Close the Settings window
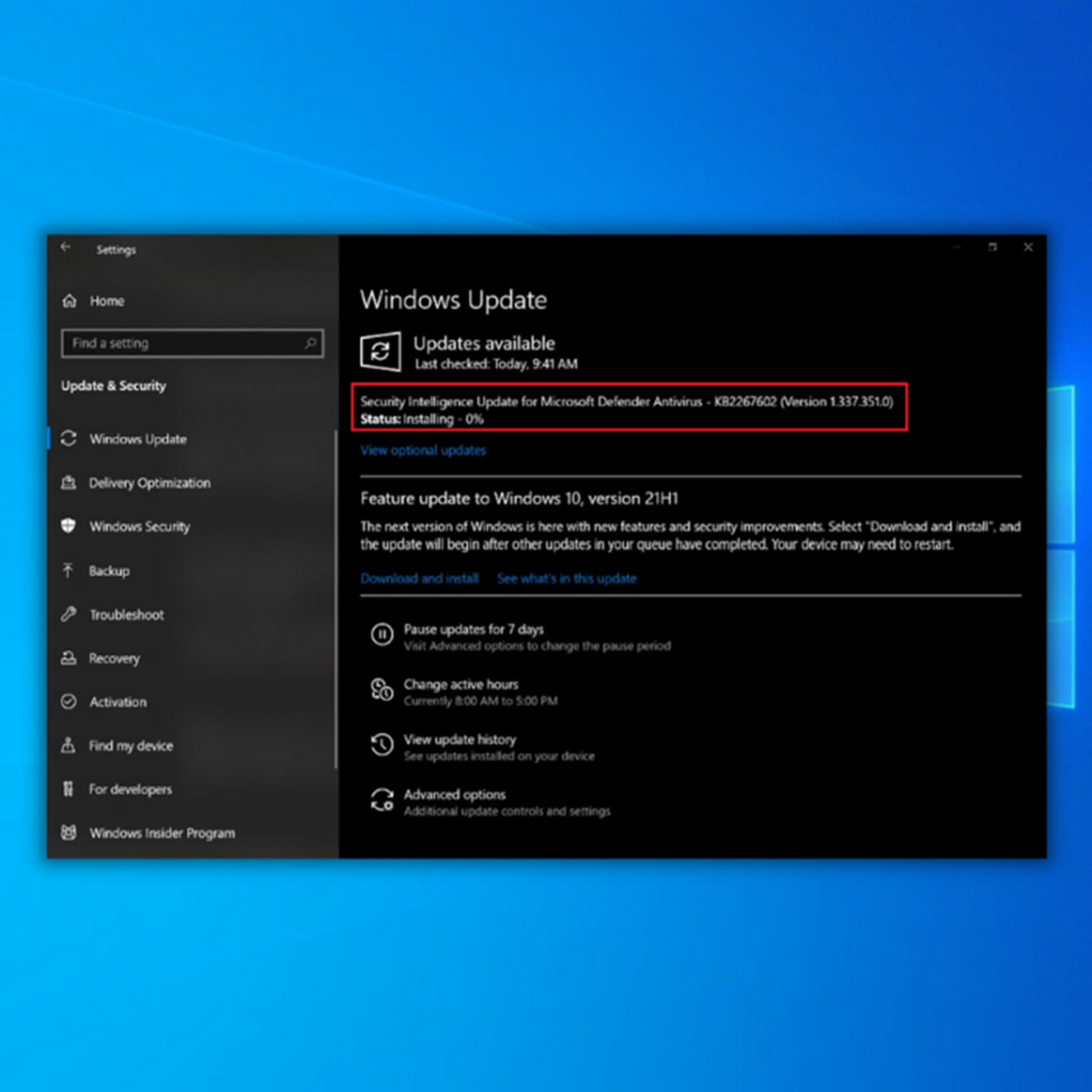The image size is (1092, 1092). (1028, 248)
